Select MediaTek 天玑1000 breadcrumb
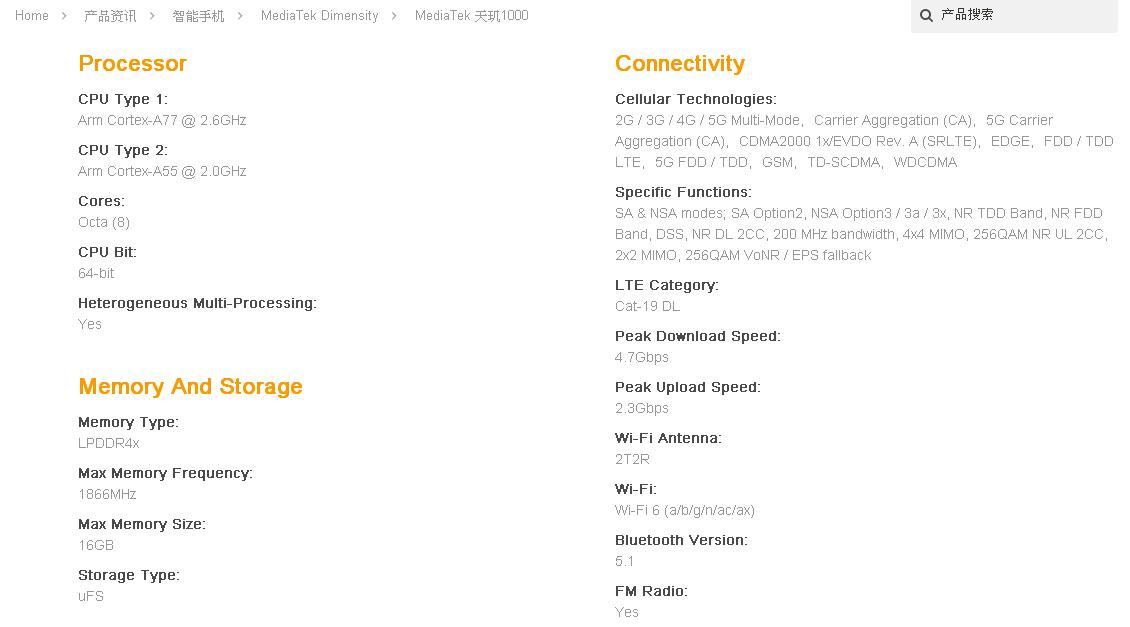This screenshot has width=1130, height=627. click(471, 15)
